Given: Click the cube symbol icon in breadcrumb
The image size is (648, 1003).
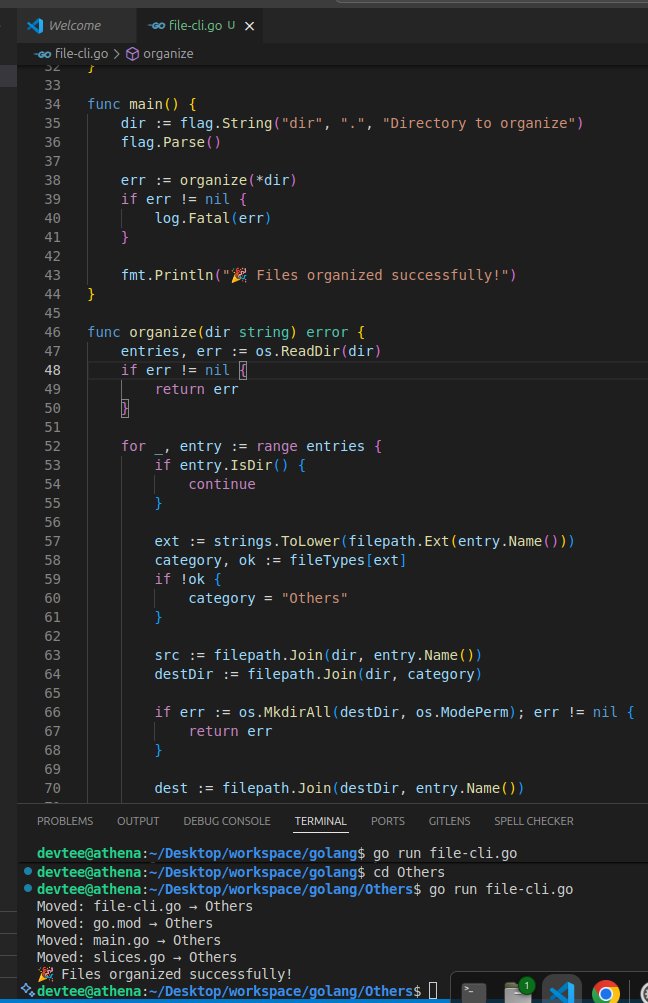Looking at the screenshot, I should pos(132,54).
